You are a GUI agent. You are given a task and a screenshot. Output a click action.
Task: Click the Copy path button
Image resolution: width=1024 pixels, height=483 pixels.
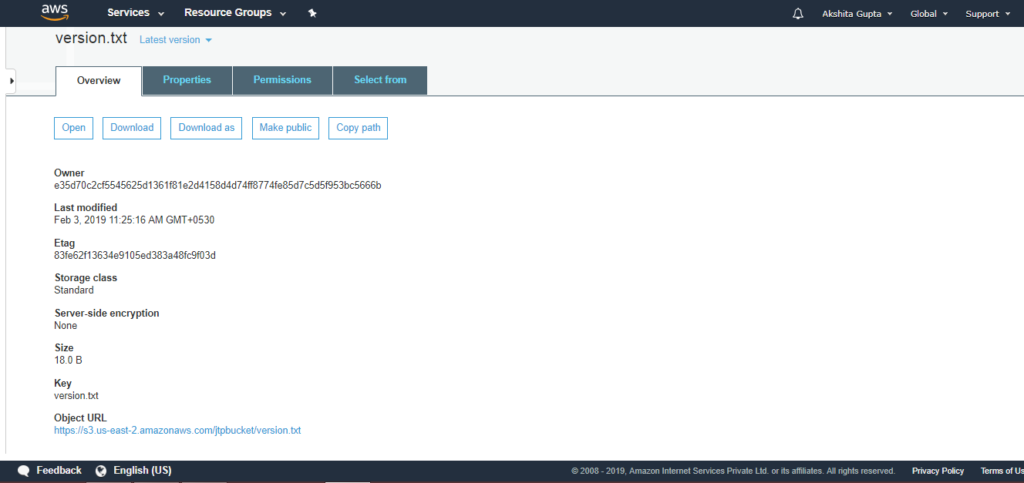(x=358, y=128)
